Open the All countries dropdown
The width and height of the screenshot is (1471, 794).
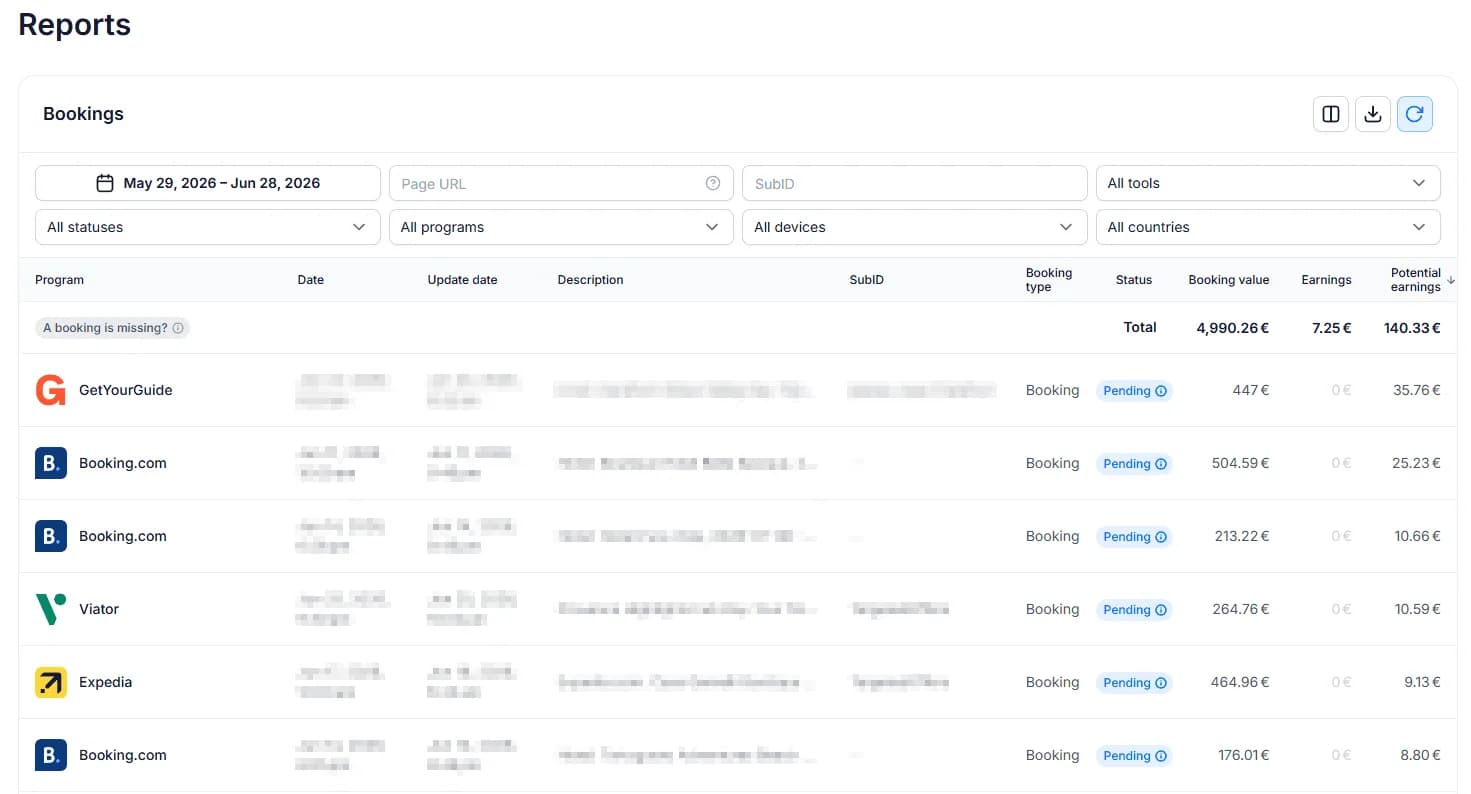coord(1268,227)
